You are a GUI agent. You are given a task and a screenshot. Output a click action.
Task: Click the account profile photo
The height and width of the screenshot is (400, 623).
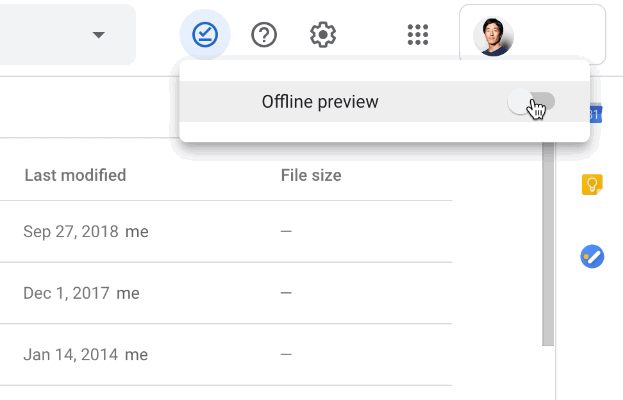(493, 37)
